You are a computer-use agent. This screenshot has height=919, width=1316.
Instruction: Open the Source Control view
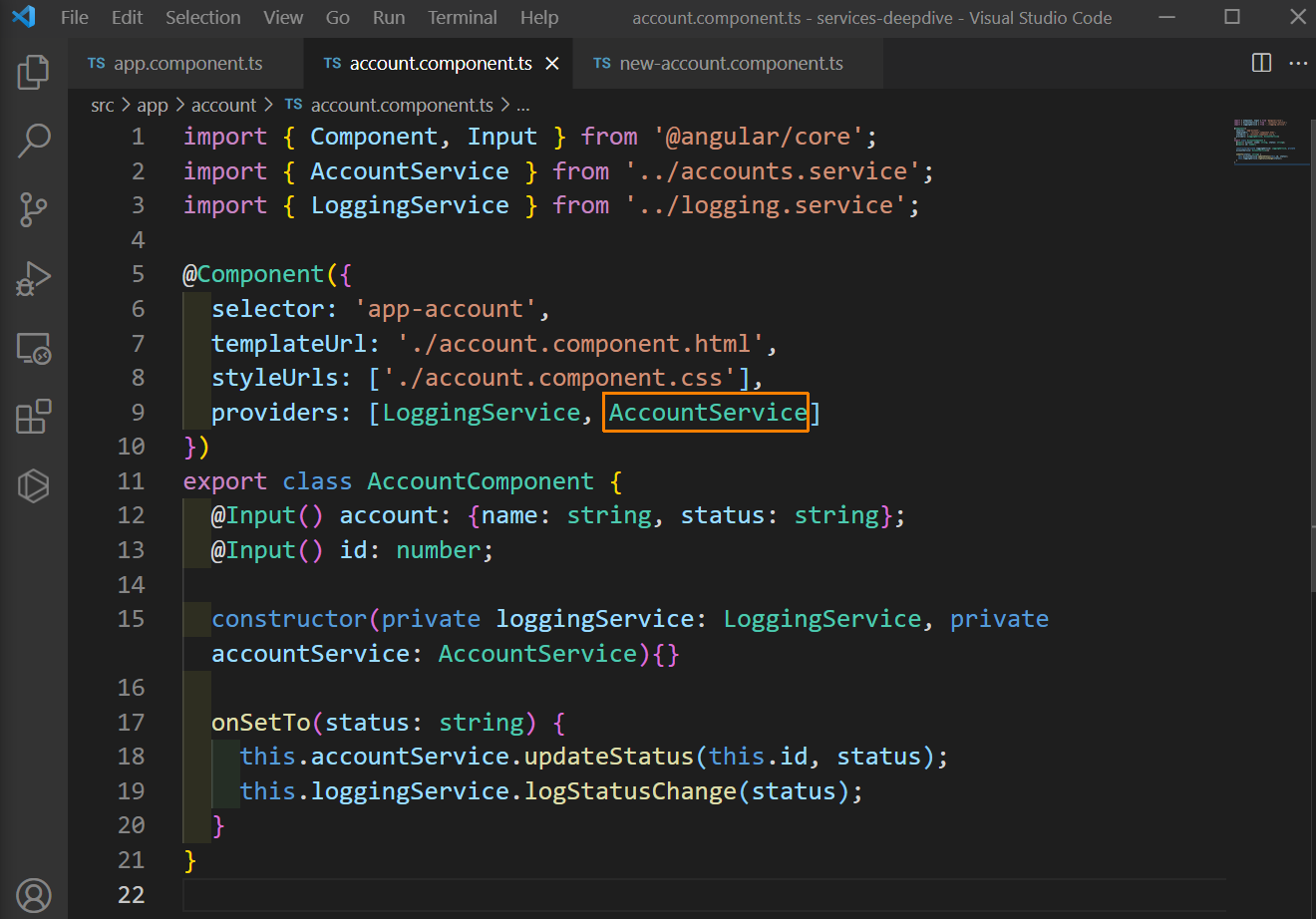pyautogui.click(x=33, y=209)
